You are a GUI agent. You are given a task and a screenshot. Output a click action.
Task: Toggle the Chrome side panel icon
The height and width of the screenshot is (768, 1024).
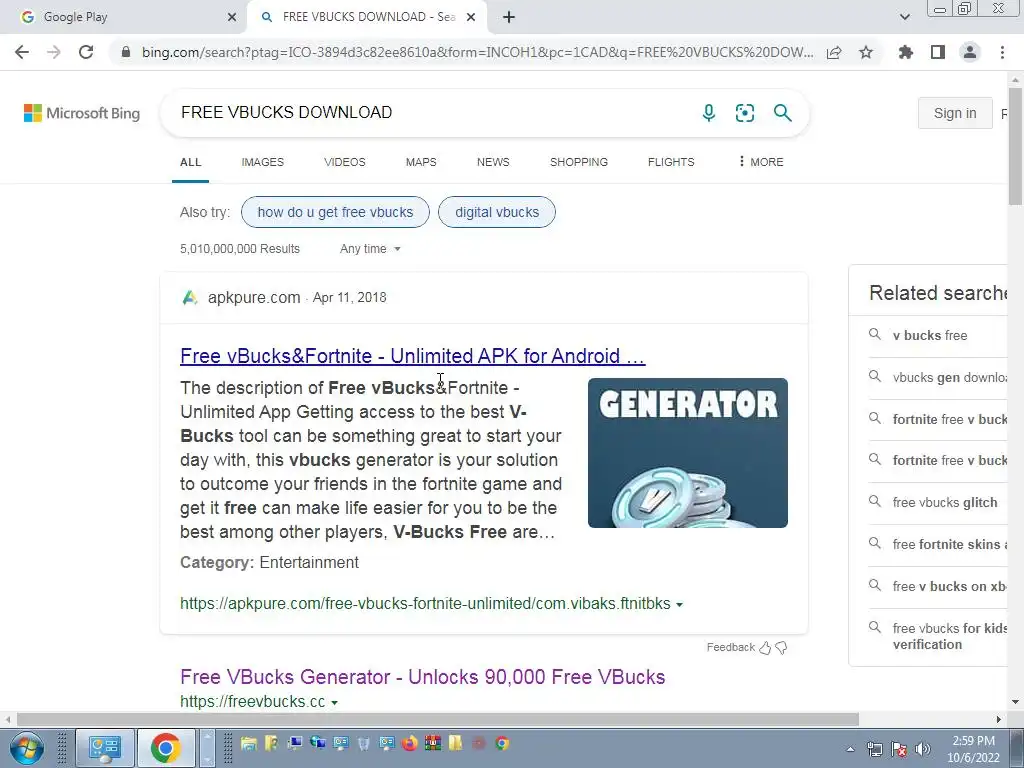pos(938,52)
